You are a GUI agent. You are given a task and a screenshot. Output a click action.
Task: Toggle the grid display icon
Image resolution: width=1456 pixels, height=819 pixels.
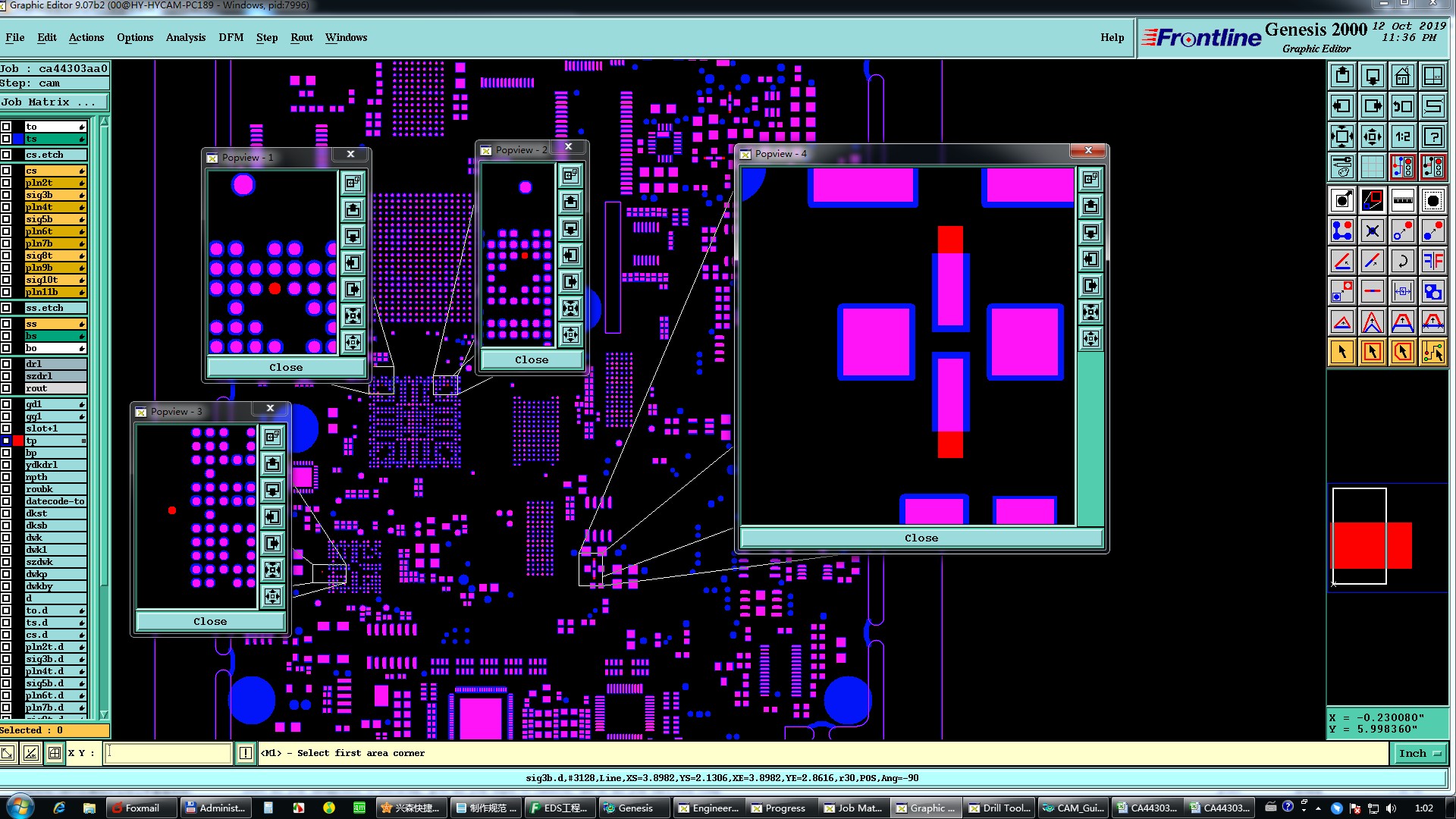pos(1372,166)
